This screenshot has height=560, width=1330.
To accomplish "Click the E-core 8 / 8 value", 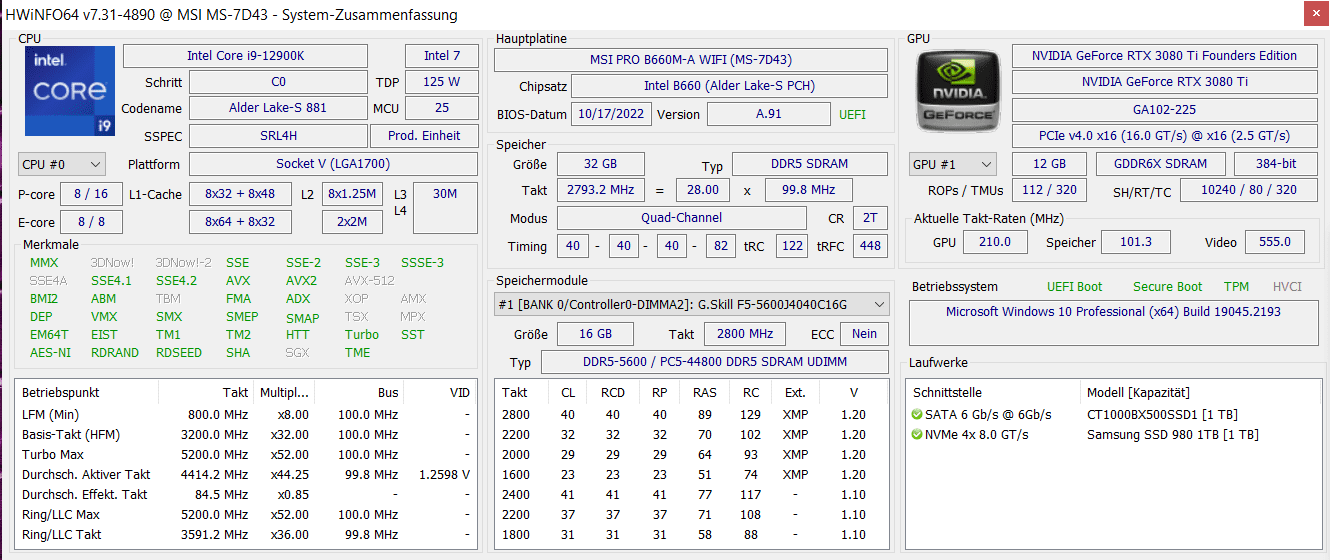I will click(x=91, y=221).
